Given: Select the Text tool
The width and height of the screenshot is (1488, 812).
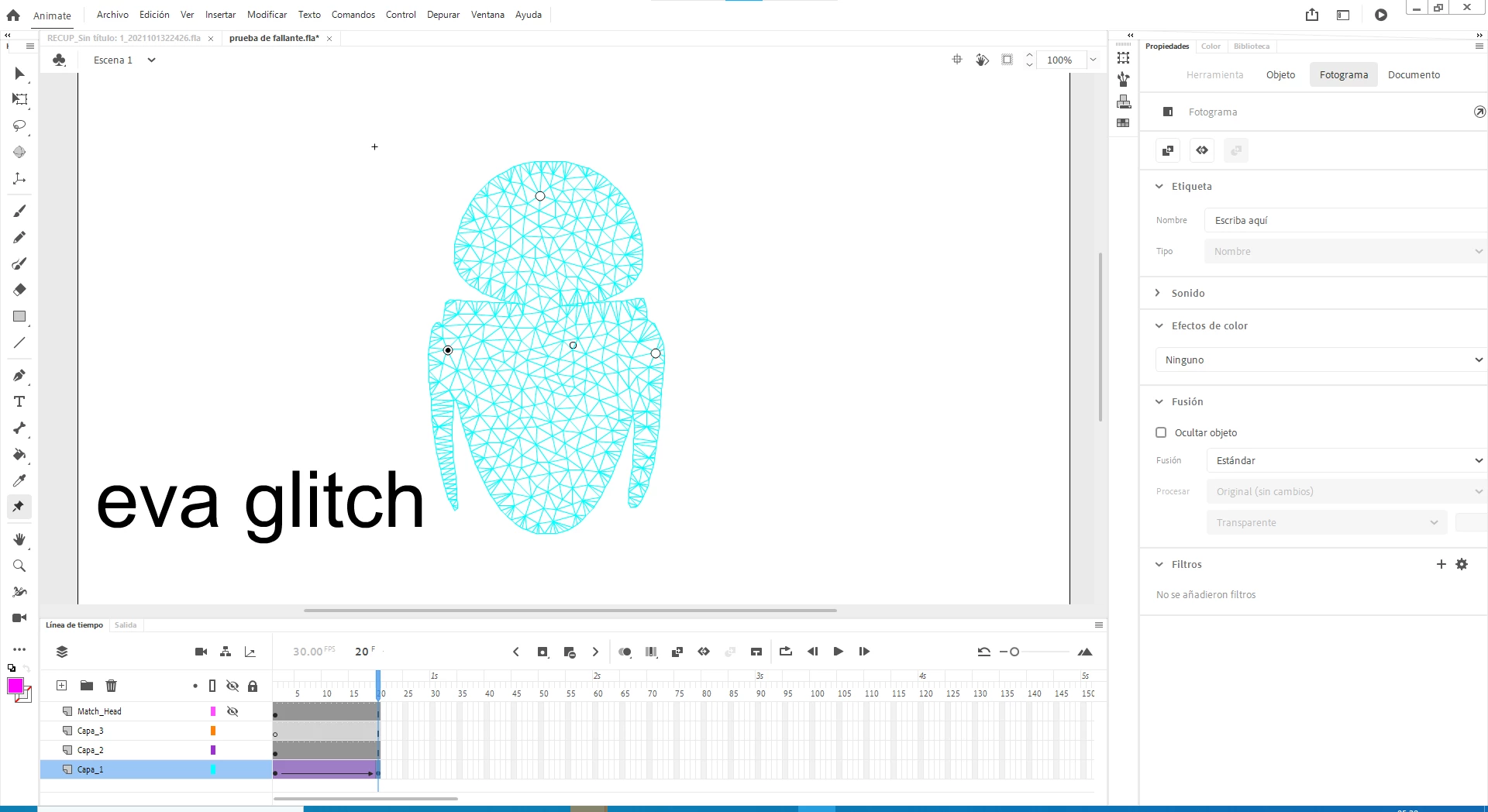Looking at the screenshot, I should tap(19, 401).
